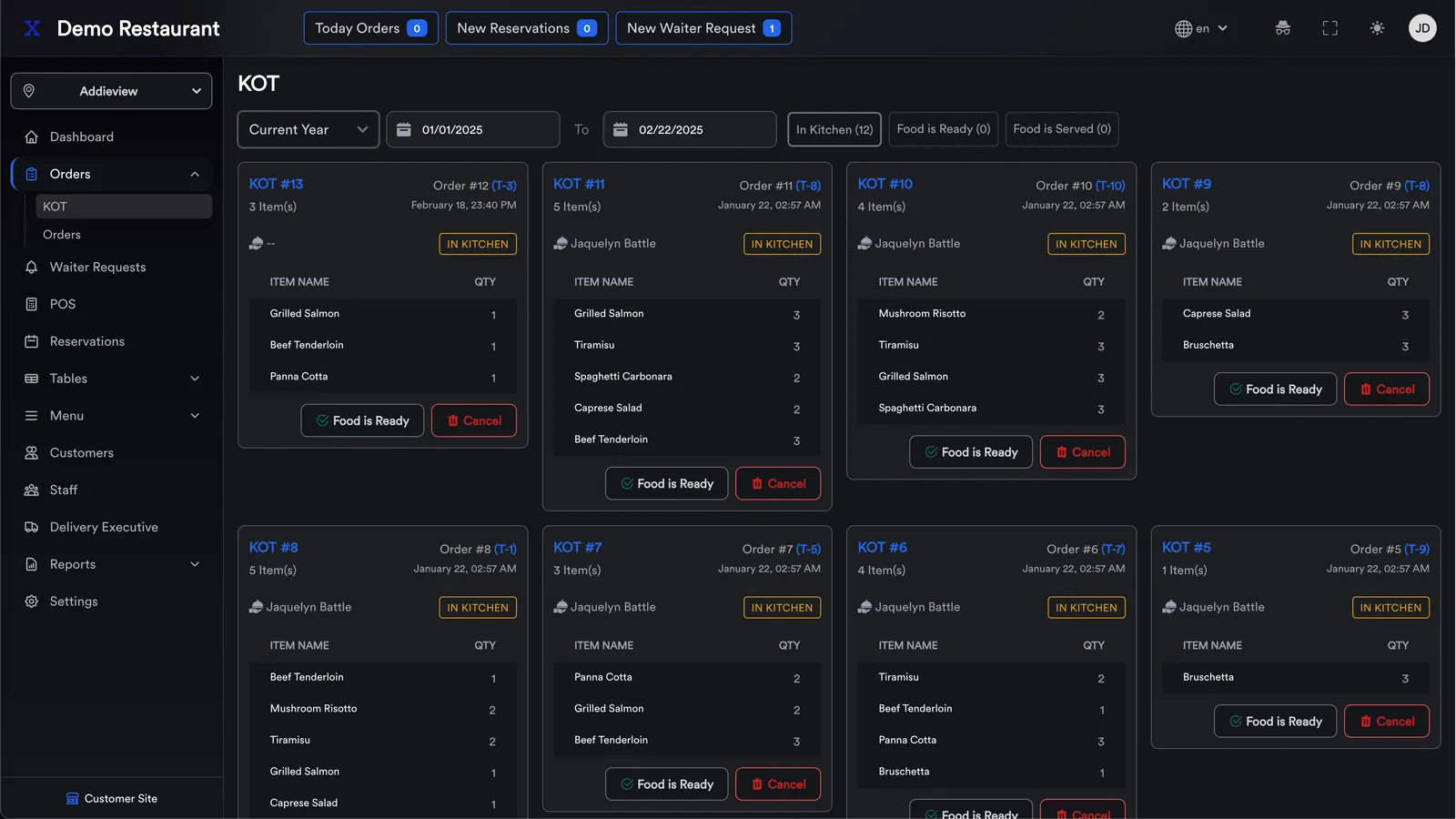Mark KOT #13 as Food is Ready
The width and height of the screenshot is (1456, 819).
362,420
